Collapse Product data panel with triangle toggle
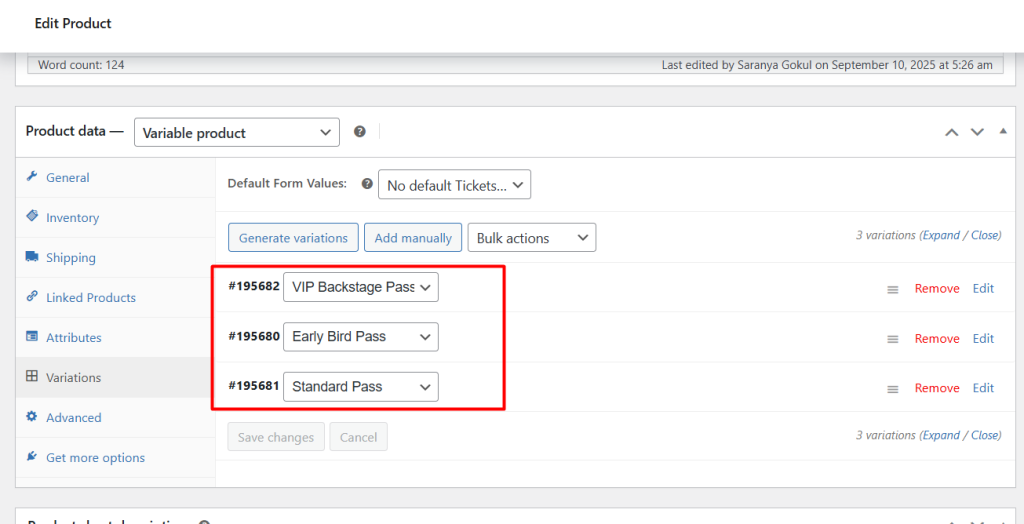 pyautogui.click(x=1002, y=132)
